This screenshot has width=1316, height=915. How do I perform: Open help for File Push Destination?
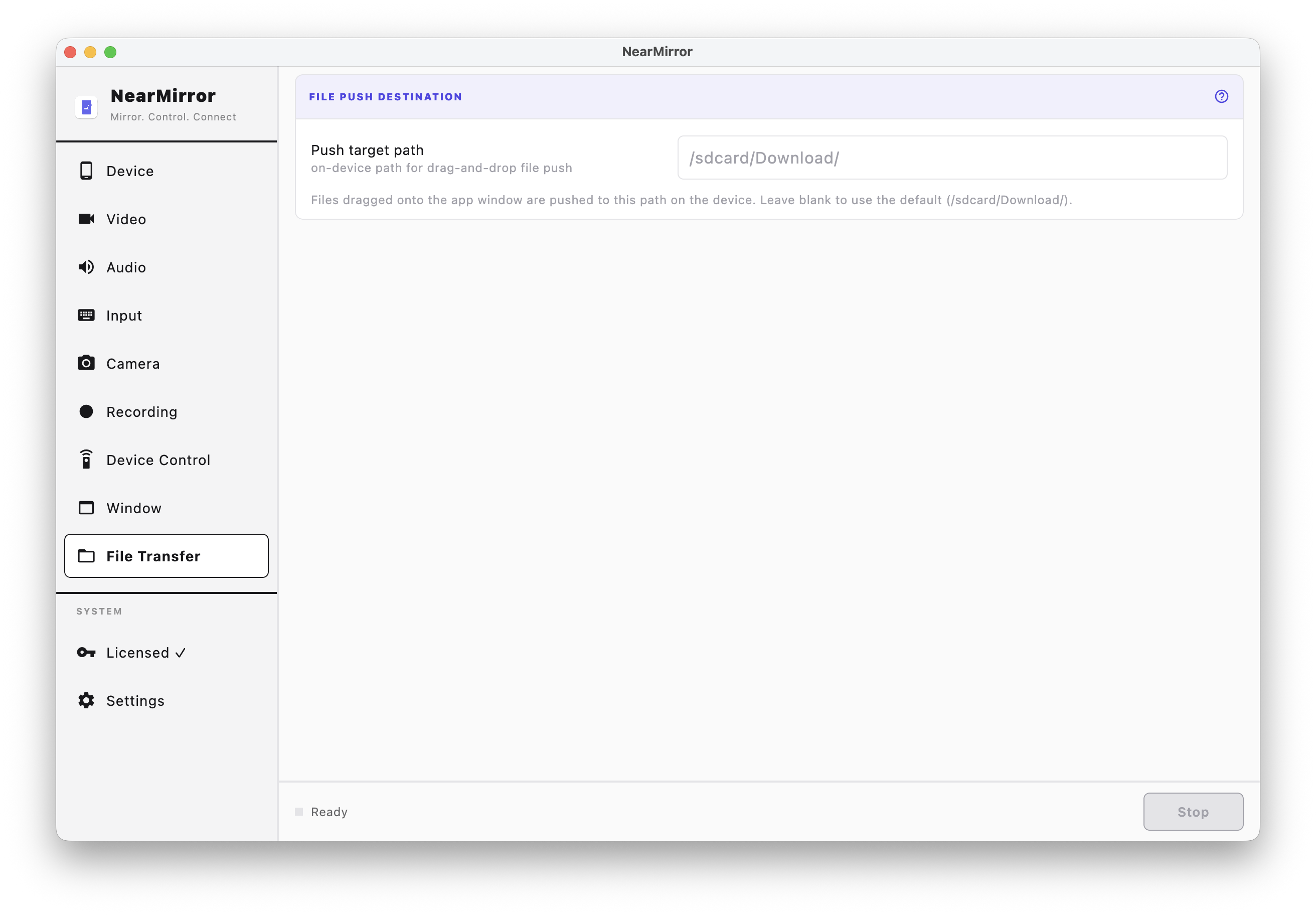pyautogui.click(x=1222, y=96)
